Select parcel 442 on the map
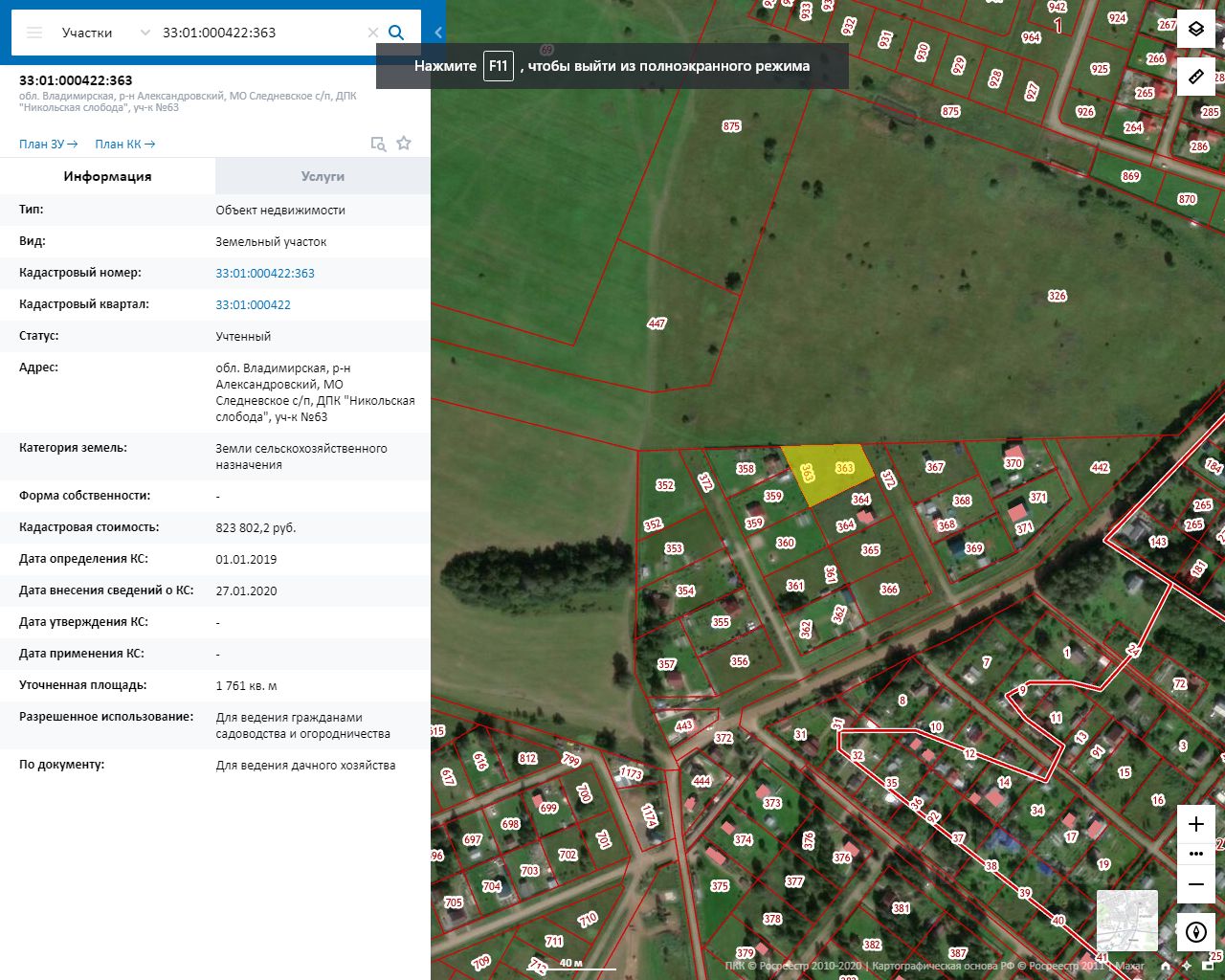 point(1100,468)
